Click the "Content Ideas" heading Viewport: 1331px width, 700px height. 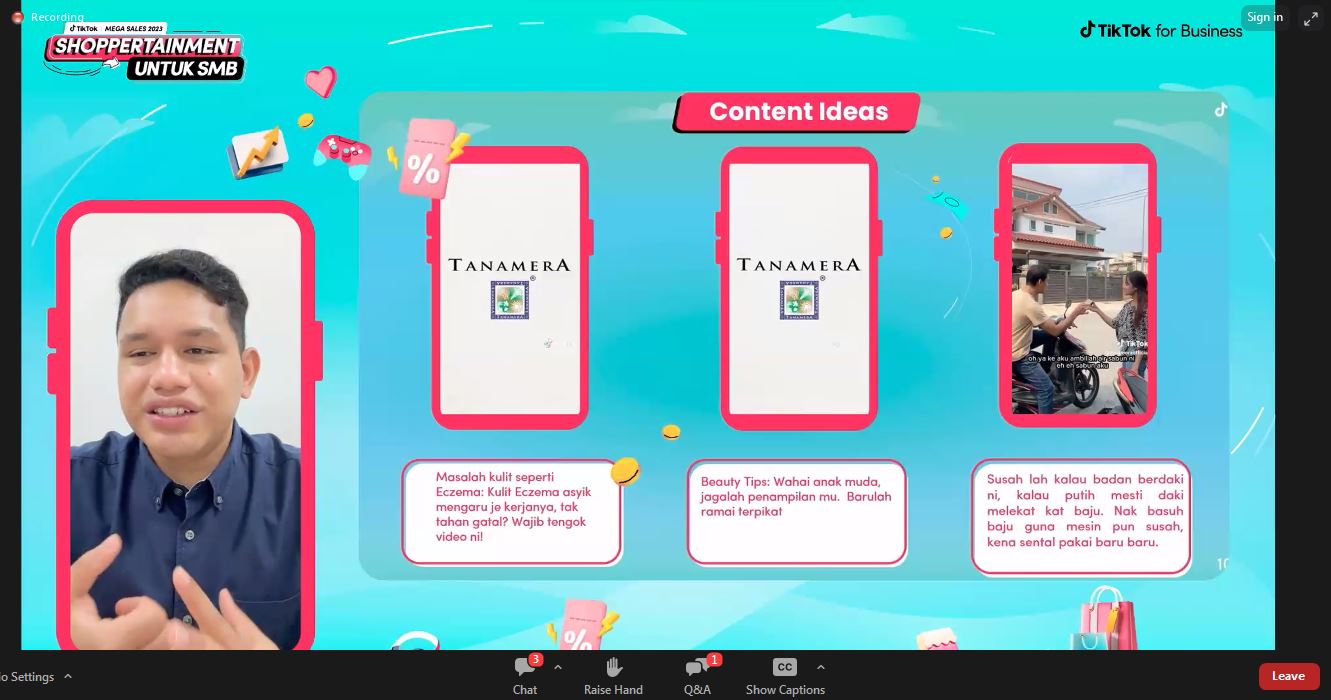[x=798, y=112]
